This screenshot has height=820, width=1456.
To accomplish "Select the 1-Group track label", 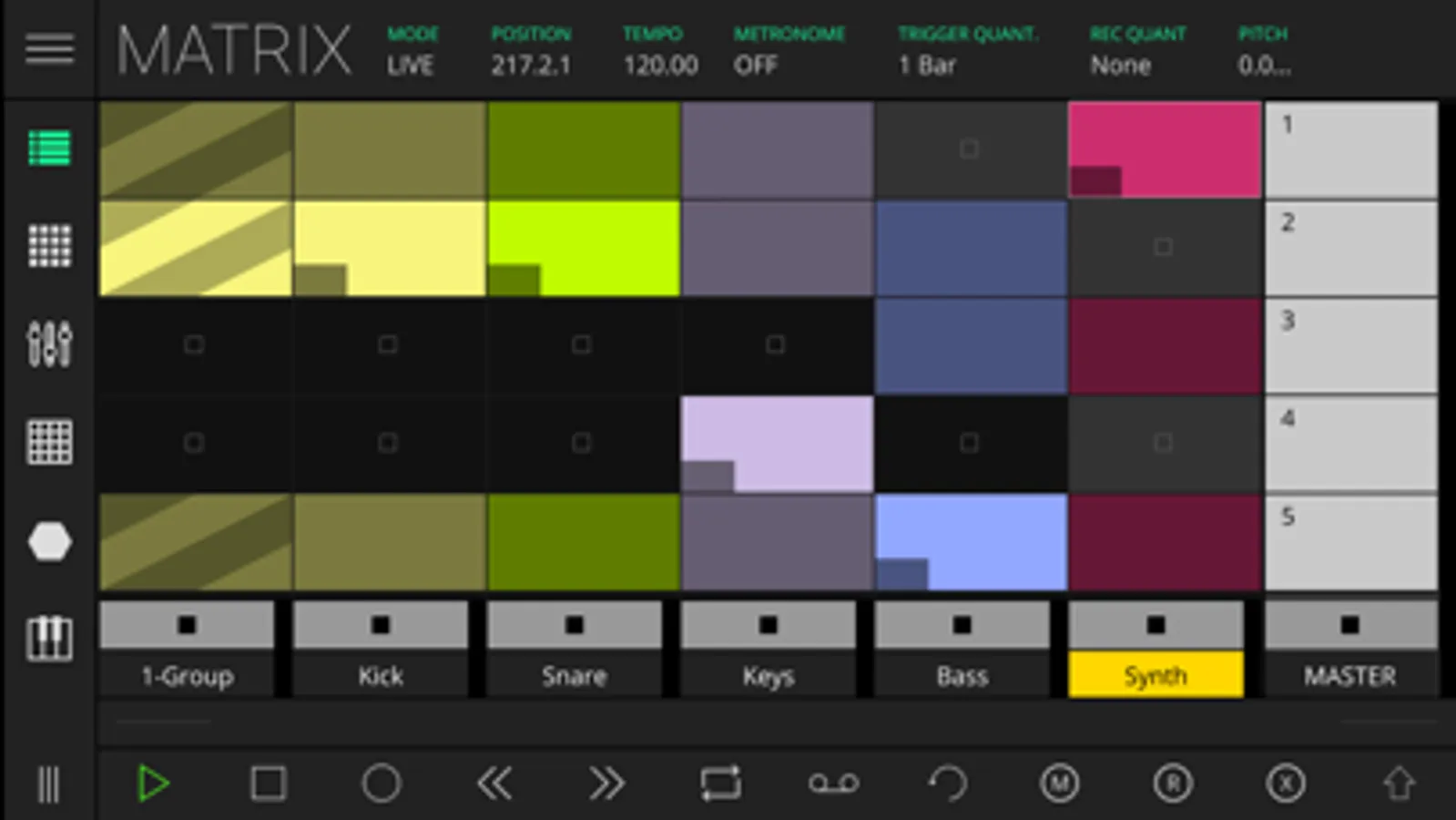I will pyautogui.click(x=187, y=675).
